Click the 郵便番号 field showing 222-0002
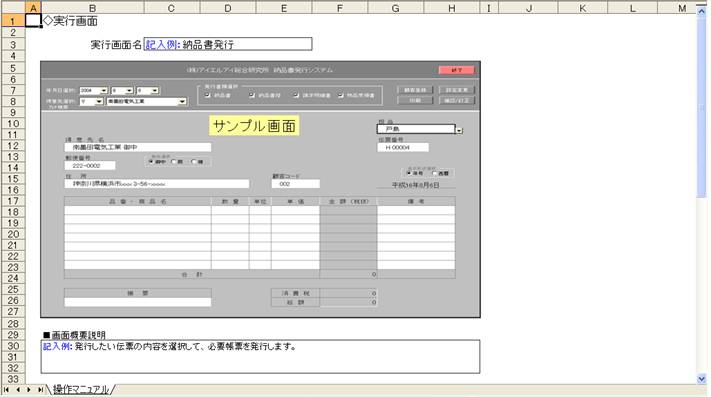Screen dimensions: 711x397 [90, 166]
